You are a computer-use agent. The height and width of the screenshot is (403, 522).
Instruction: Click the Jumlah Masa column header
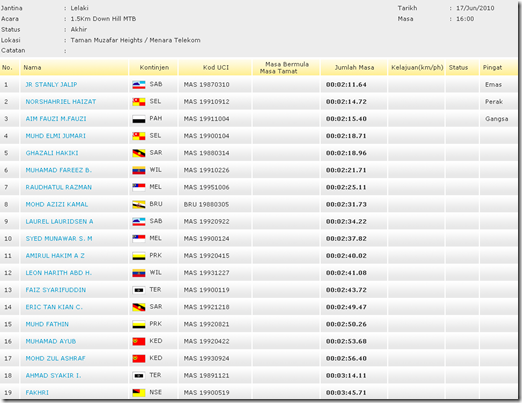coord(354,68)
